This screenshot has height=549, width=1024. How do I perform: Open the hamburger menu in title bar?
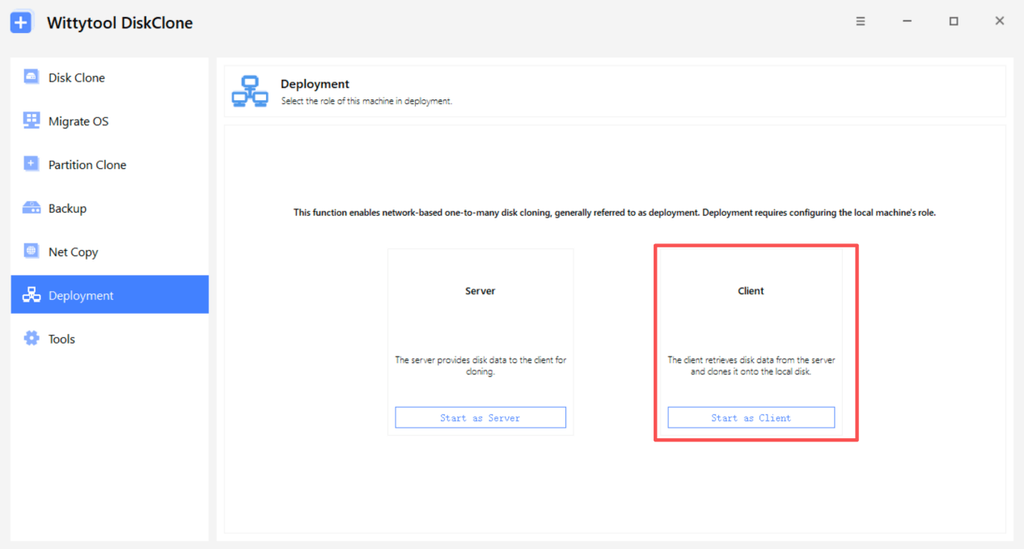(861, 22)
